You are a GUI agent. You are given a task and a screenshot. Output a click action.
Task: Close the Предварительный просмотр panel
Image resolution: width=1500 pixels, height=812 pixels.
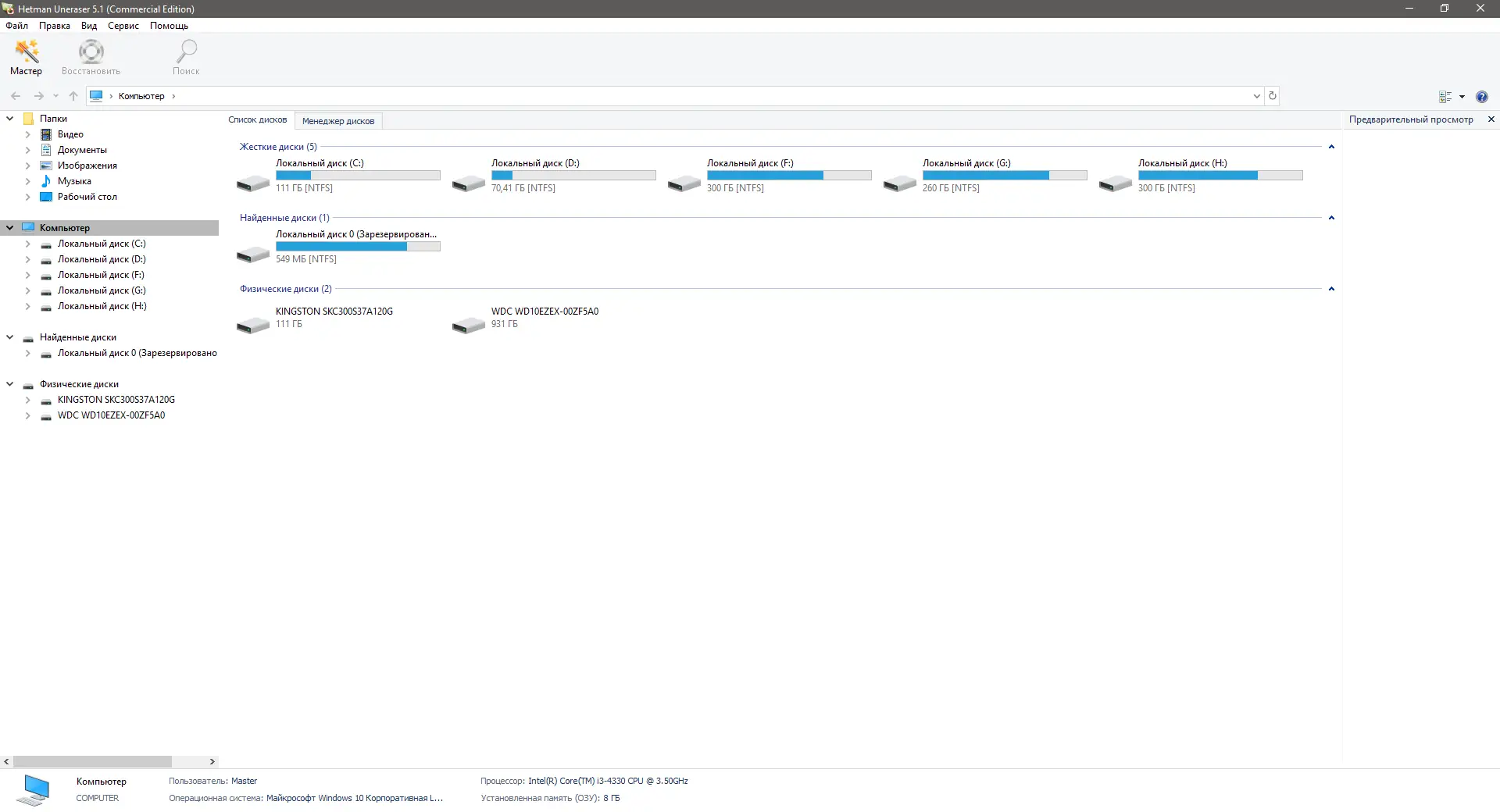pos(1491,119)
